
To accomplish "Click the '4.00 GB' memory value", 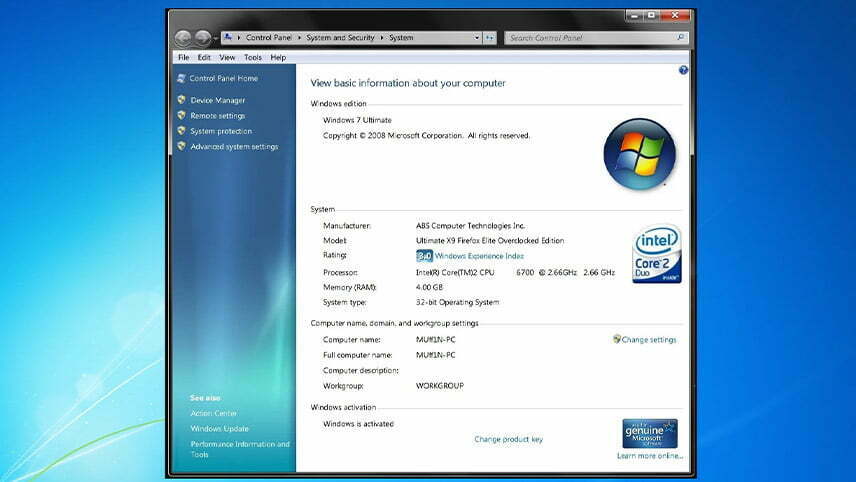I will (429, 287).
